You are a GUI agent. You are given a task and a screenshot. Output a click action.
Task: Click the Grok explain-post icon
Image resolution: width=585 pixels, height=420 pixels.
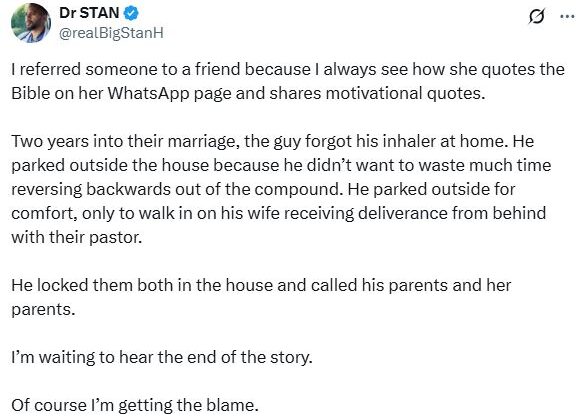pyautogui.click(x=537, y=16)
